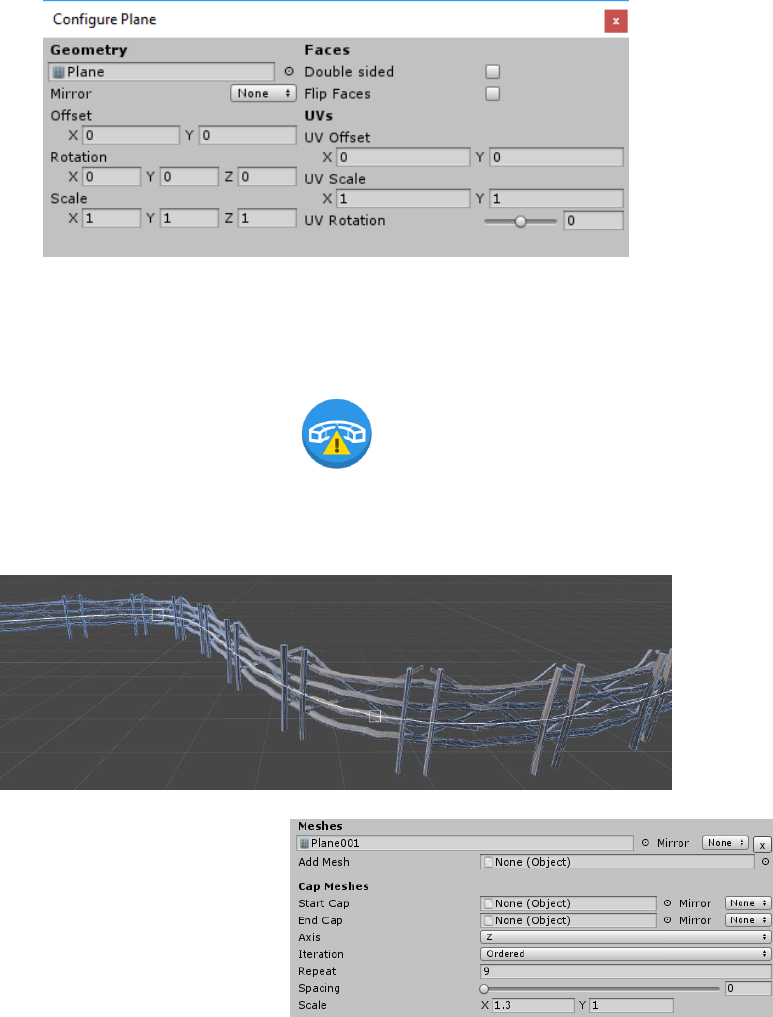Select upper spline control point in viewport
Image resolution: width=773 pixels, height=1017 pixels.
(x=158, y=615)
